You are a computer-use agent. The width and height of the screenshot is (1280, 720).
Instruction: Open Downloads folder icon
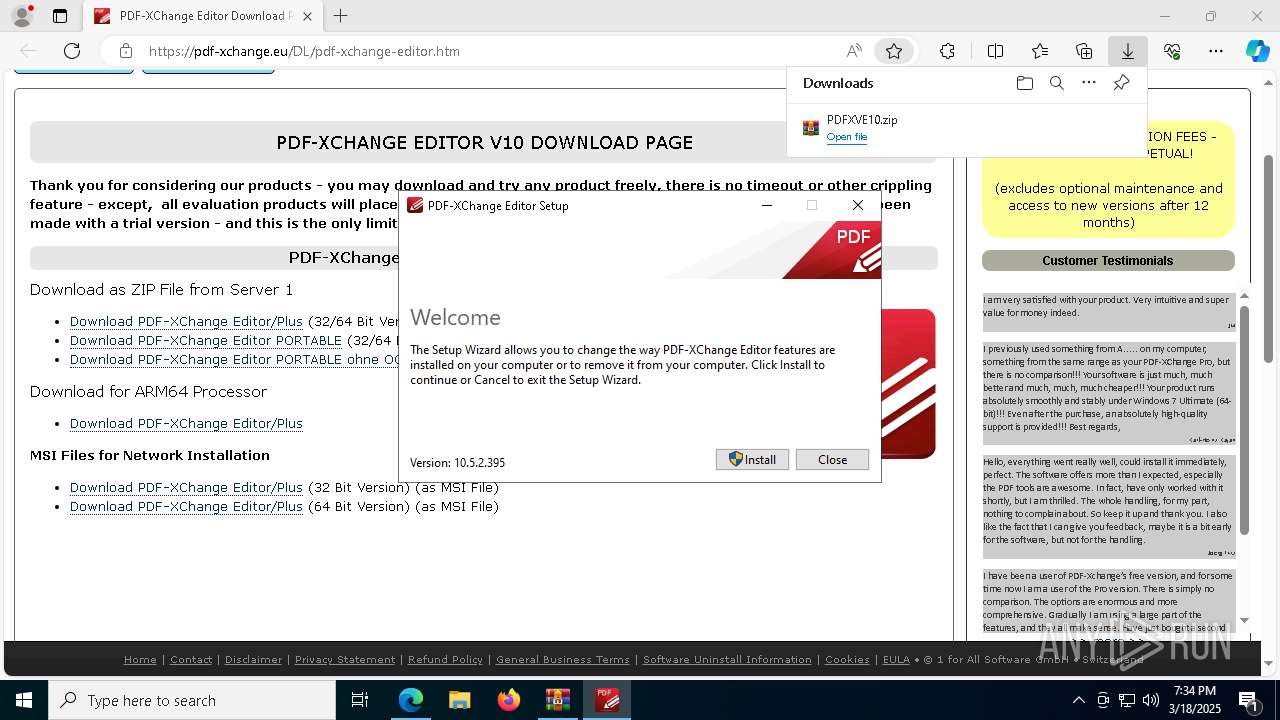(1024, 83)
